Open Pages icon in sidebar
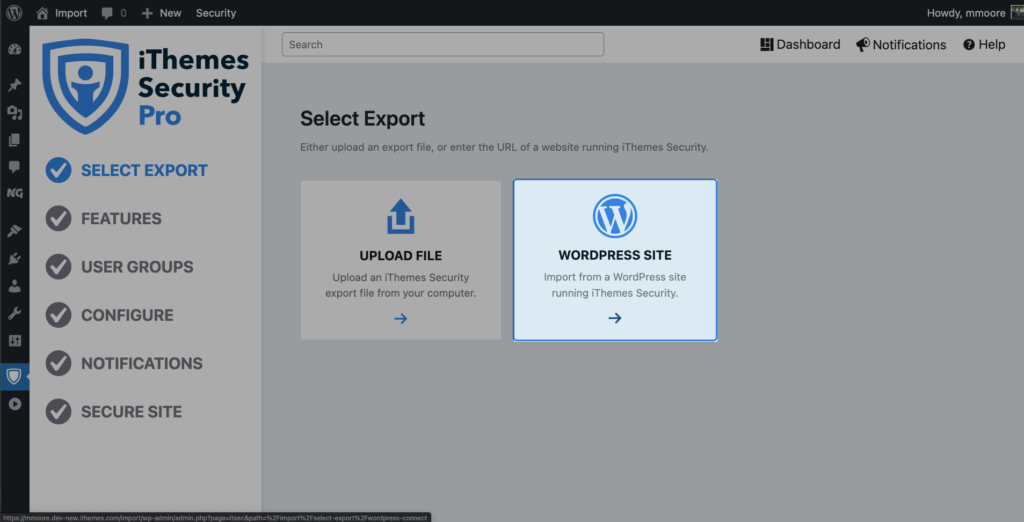This screenshot has width=1024, height=522. (x=14, y=140)
